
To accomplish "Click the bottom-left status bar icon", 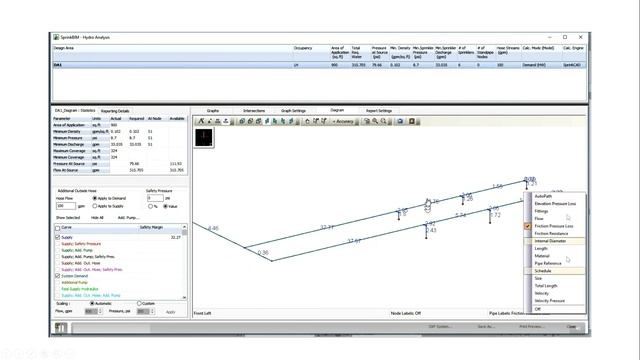I will [61, 327].
